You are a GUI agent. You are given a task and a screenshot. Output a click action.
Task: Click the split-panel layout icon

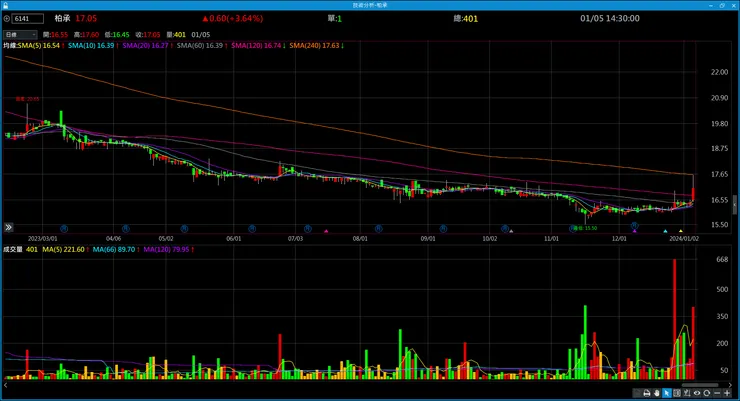(677, 393)
